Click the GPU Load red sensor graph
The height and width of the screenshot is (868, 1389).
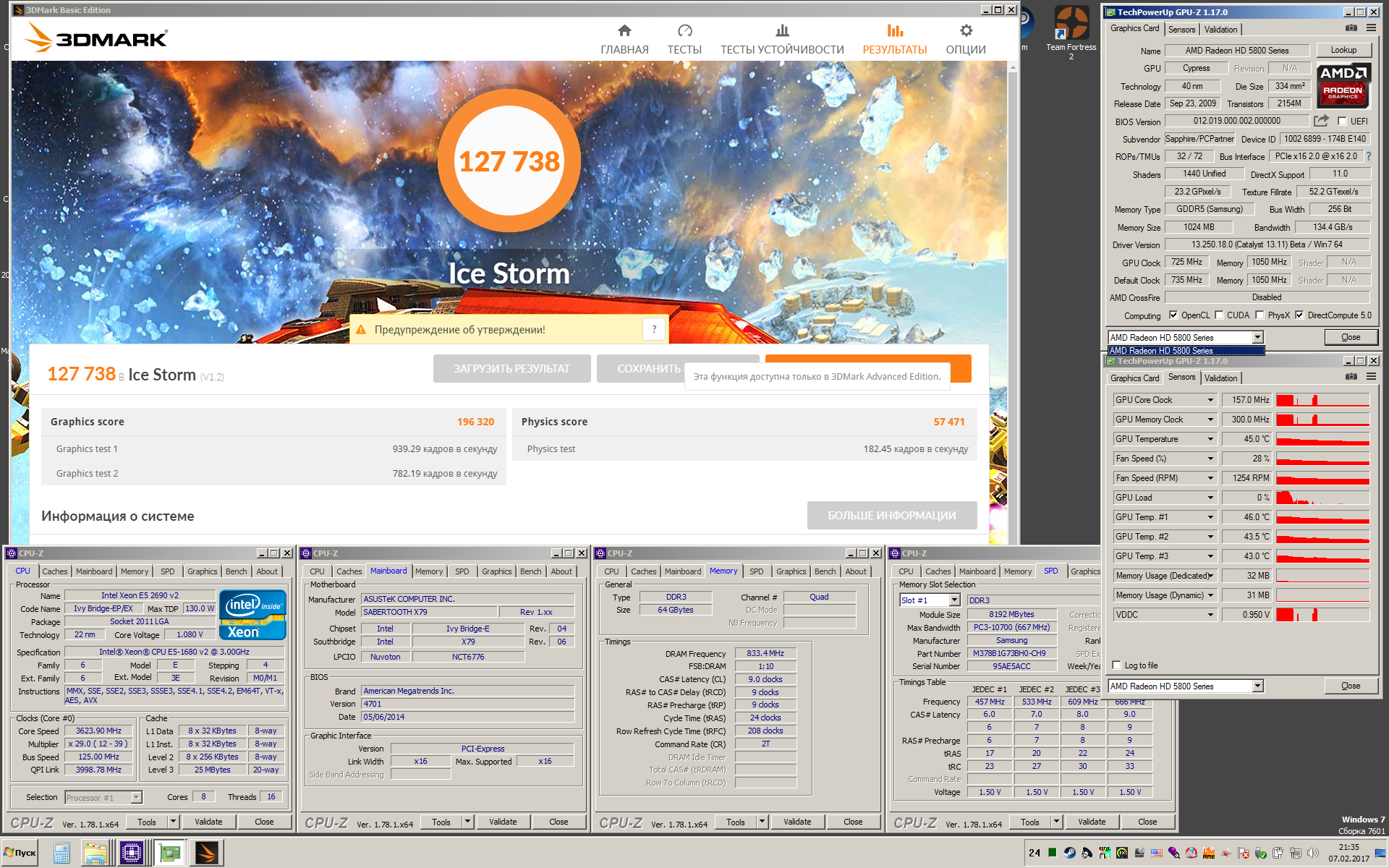click(1322, 498)
